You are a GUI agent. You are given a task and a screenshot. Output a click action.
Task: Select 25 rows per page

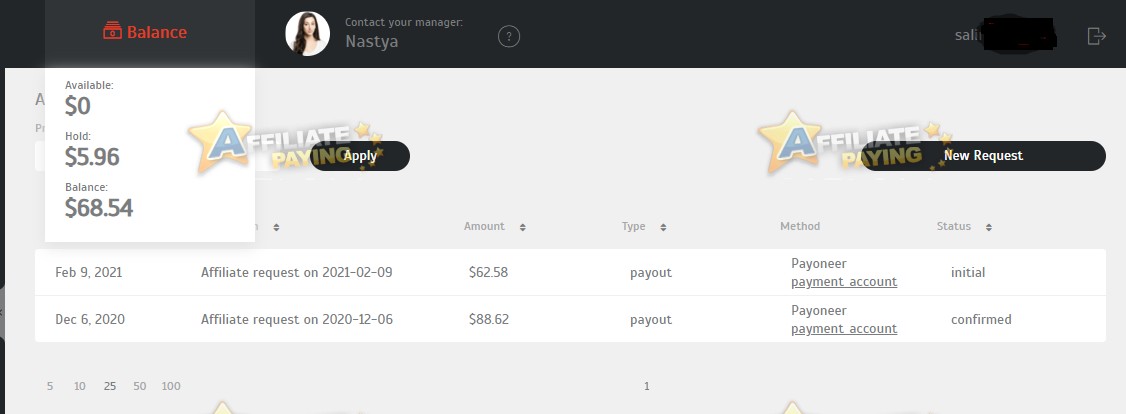pos(110,386)
